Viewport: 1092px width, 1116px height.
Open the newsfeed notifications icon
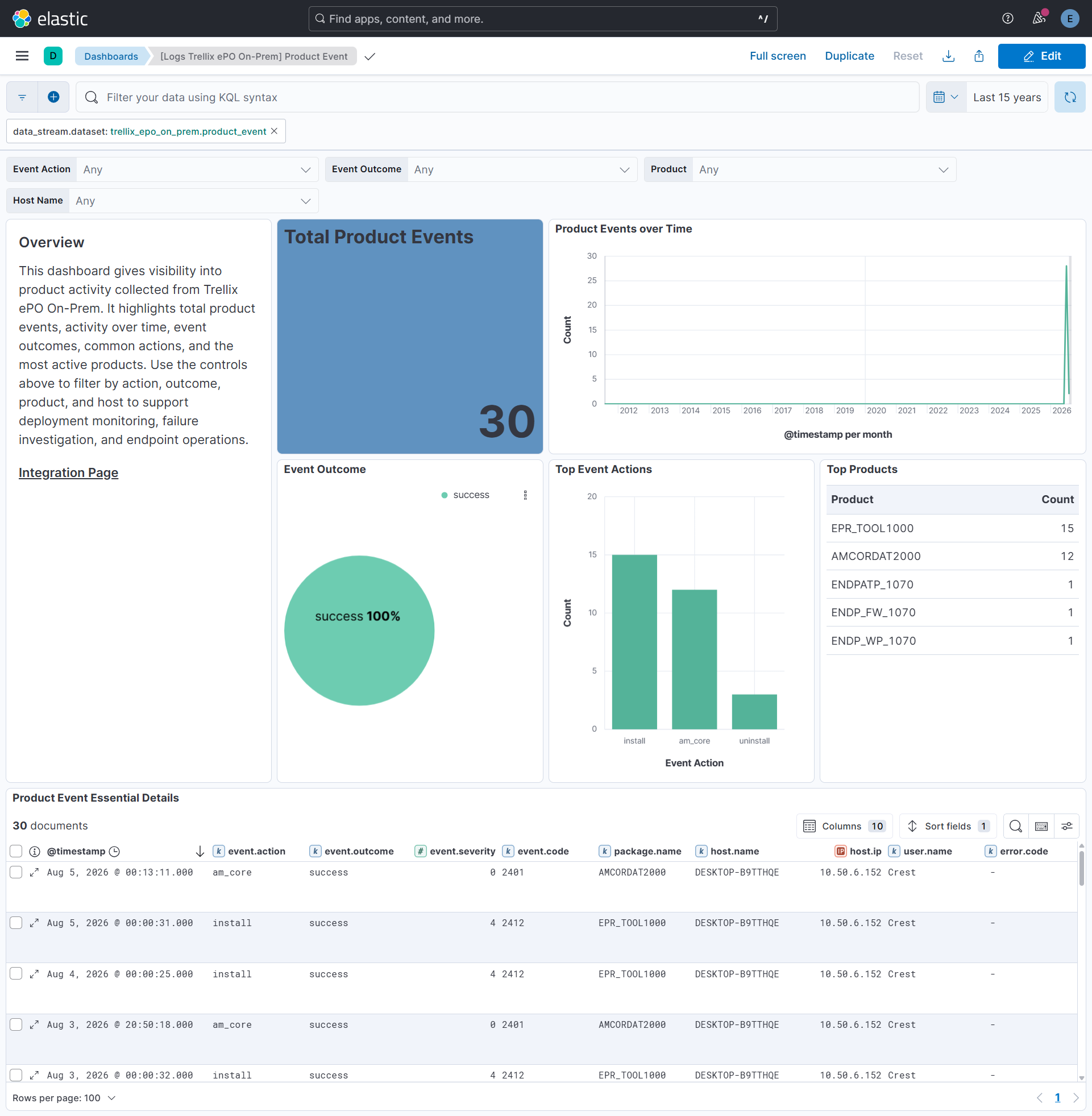(x=1039, y=18)
